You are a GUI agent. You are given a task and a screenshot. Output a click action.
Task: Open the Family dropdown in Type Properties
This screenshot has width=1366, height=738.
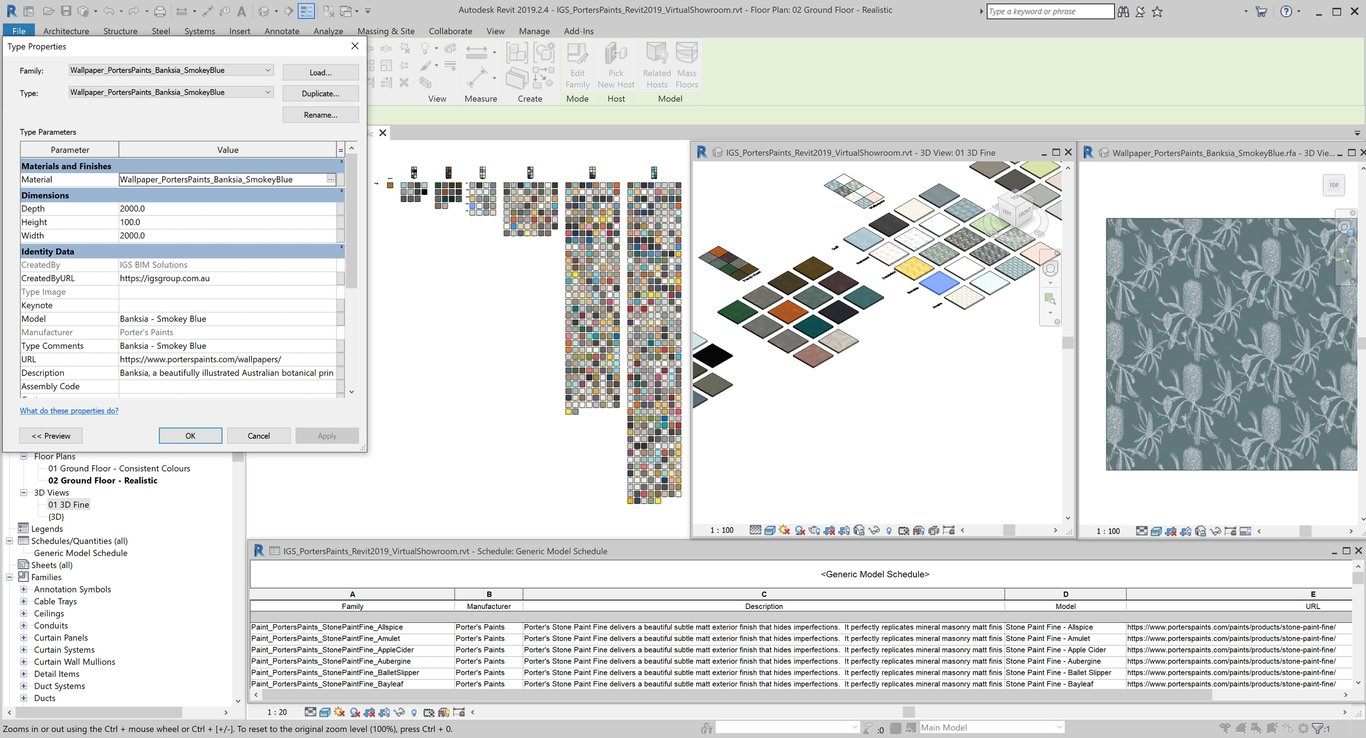[266, 69]
